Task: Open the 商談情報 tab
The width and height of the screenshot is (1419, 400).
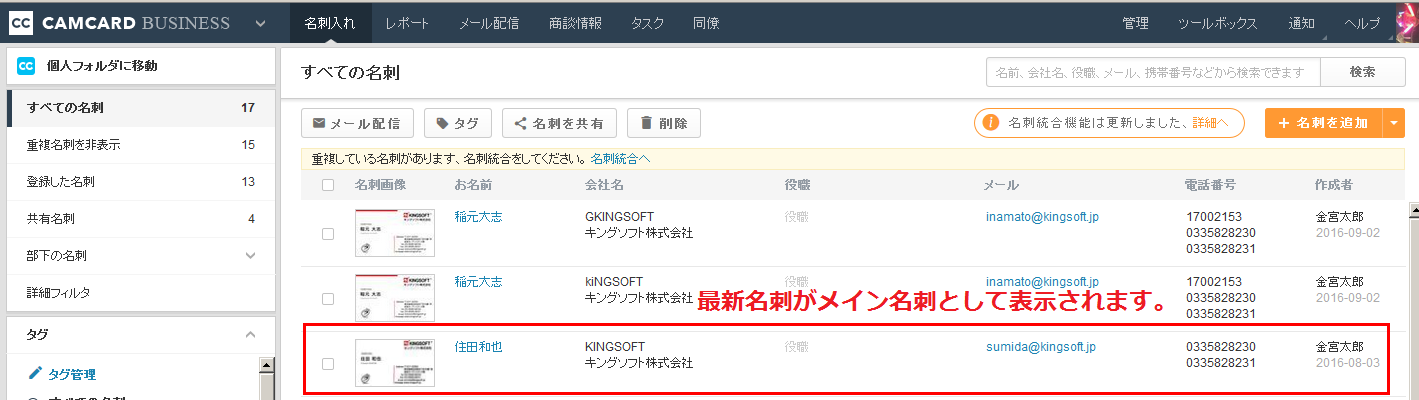Action: pos(575,23)
